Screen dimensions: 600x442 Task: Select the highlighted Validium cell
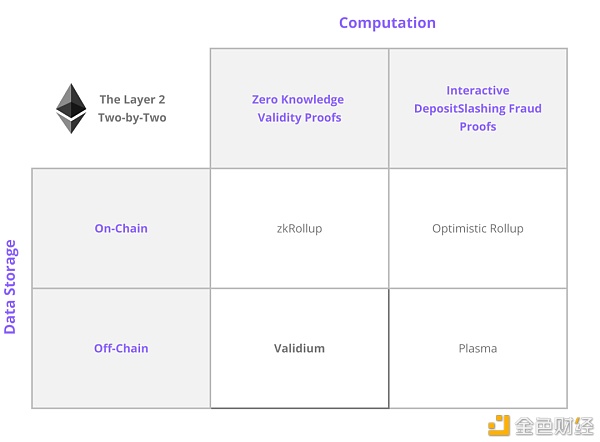pyautogui.click(x=299, y=348)
